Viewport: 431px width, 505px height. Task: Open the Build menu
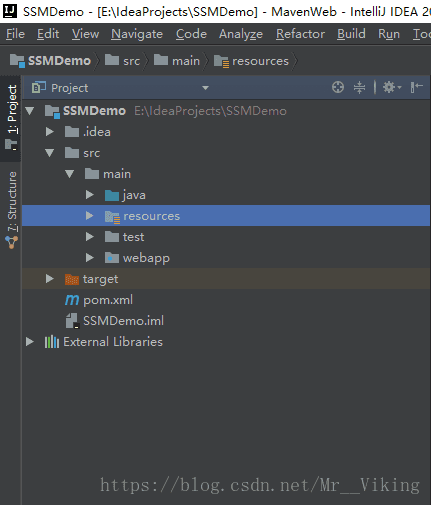[351, 34]
